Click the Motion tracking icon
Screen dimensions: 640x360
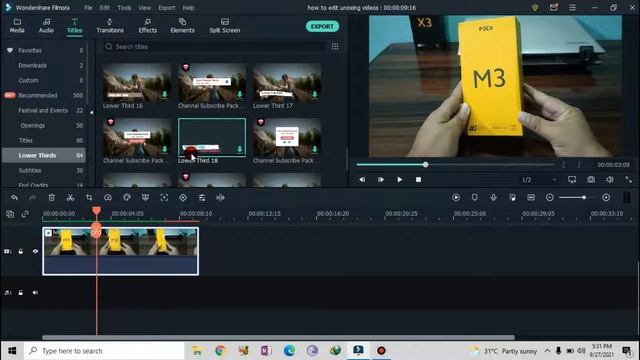tap(164, 198)
